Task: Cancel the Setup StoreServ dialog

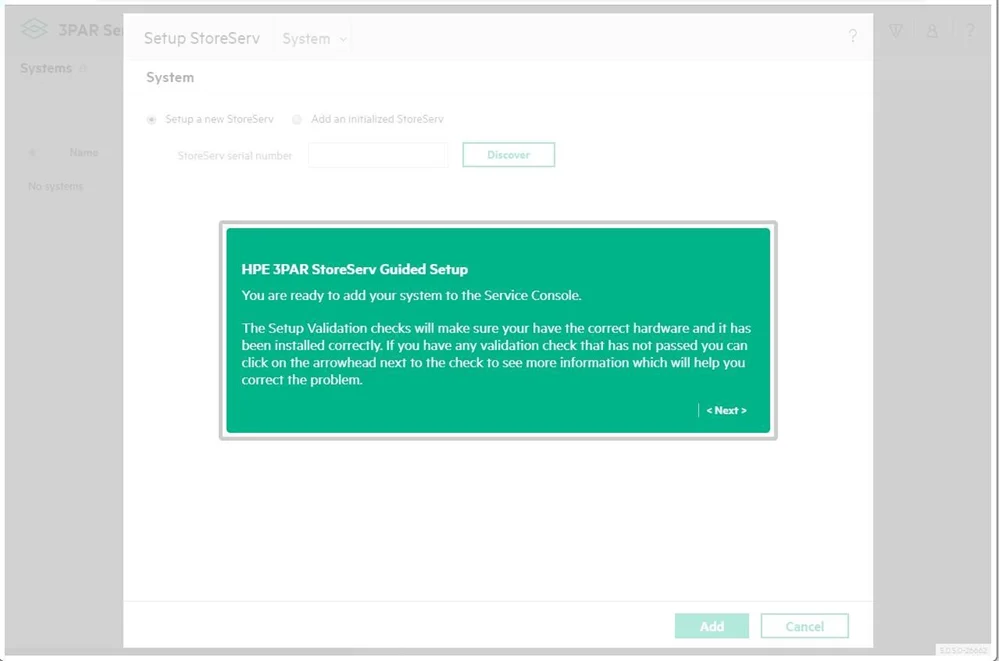Action: click(x=805, y=626)
